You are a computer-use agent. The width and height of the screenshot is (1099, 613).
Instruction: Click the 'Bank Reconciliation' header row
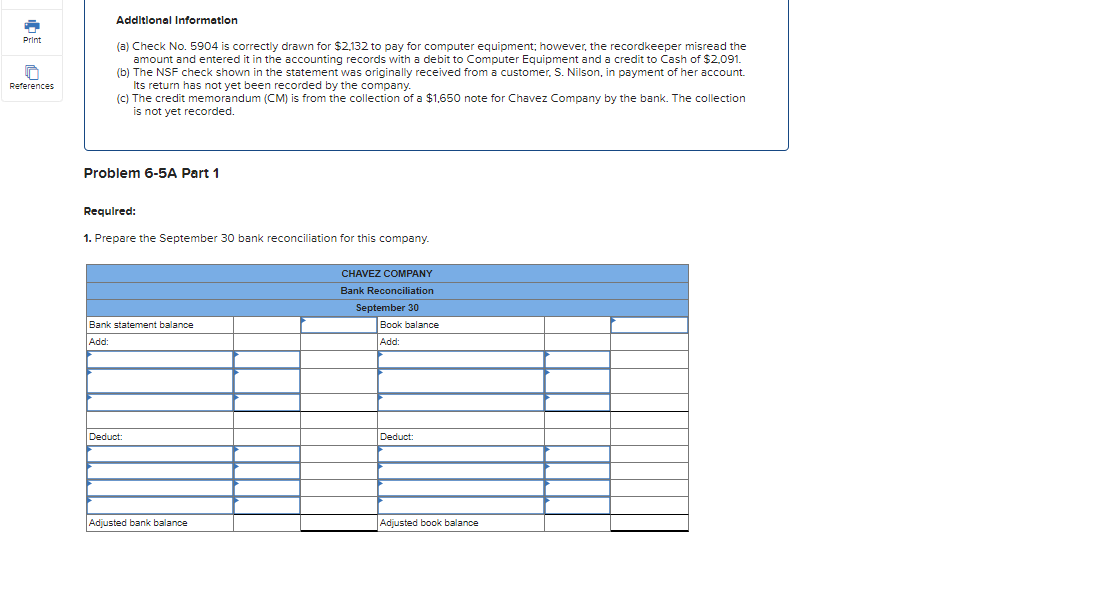point(387,291)
